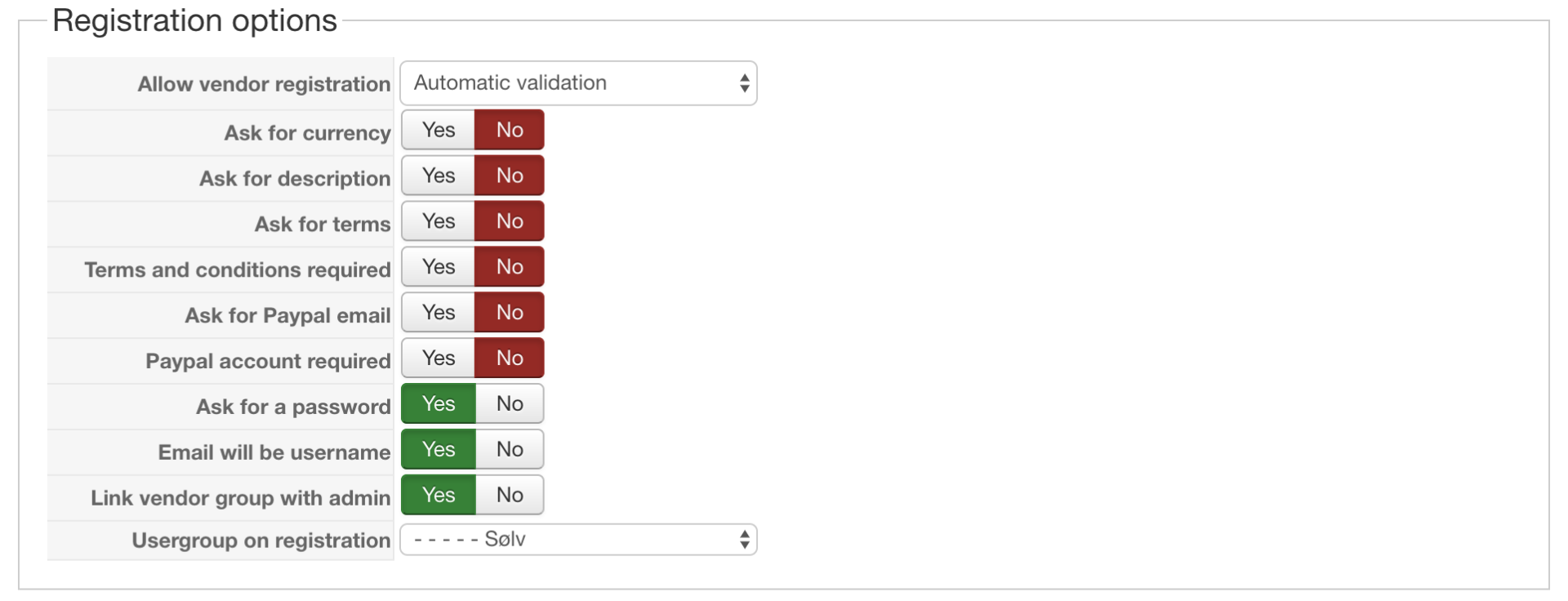This screenshot has height=601, width=1568.
Task: Click Yes for Link vendor group with admin
Action: click(439, 496)
